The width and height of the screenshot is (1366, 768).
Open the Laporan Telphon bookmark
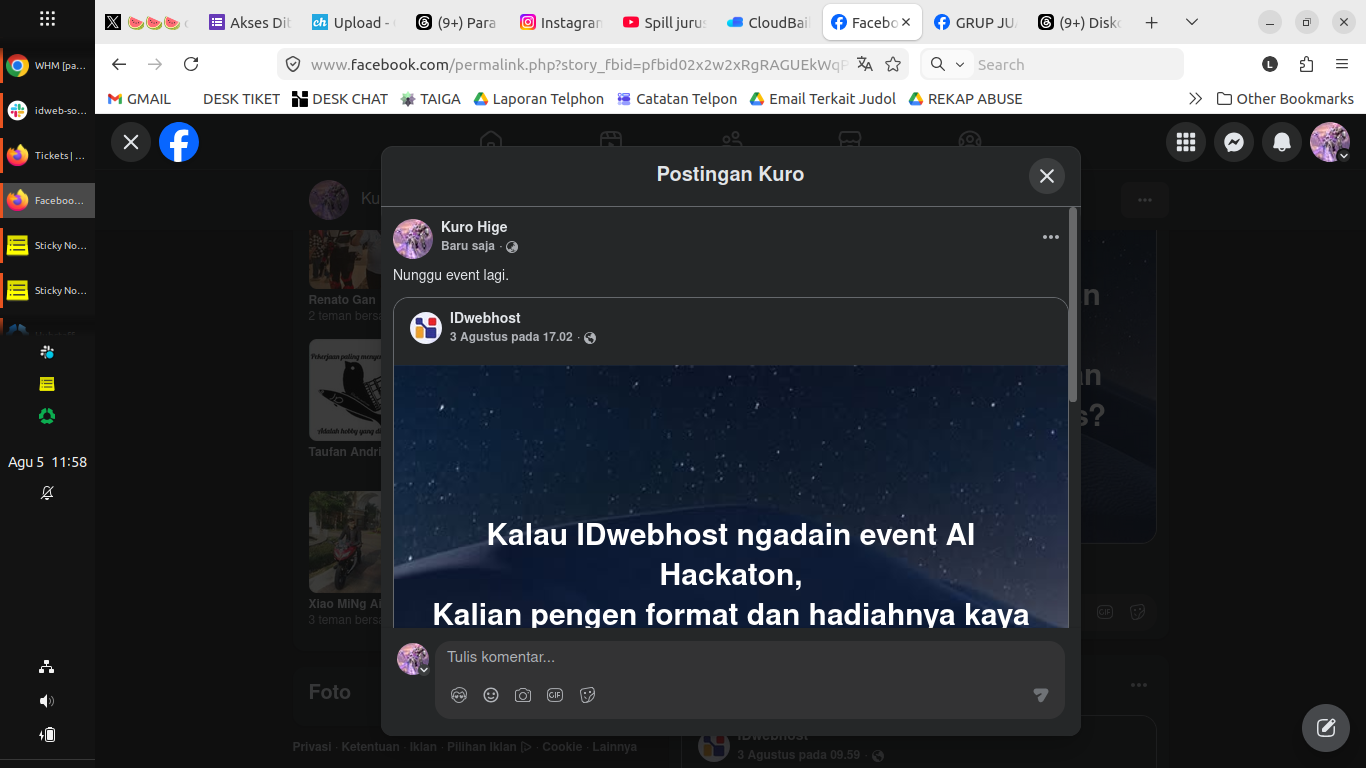[x=539, y=99]
